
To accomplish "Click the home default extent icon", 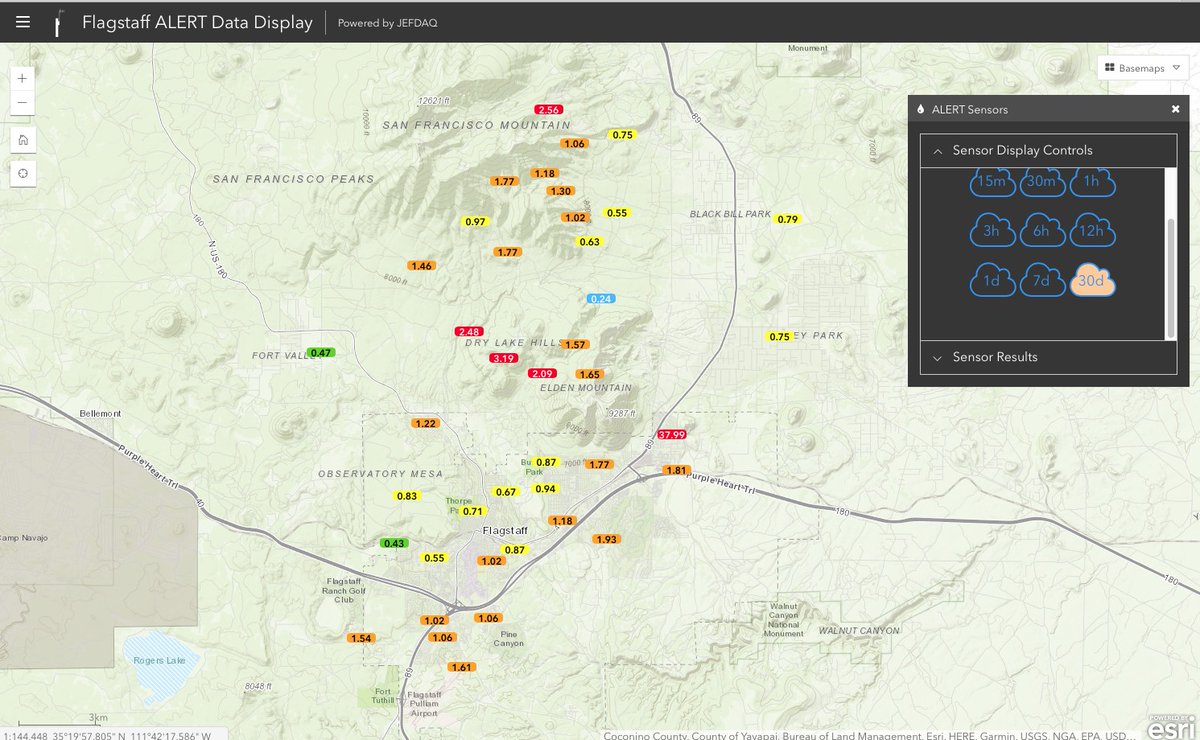I will pos(22,139).
